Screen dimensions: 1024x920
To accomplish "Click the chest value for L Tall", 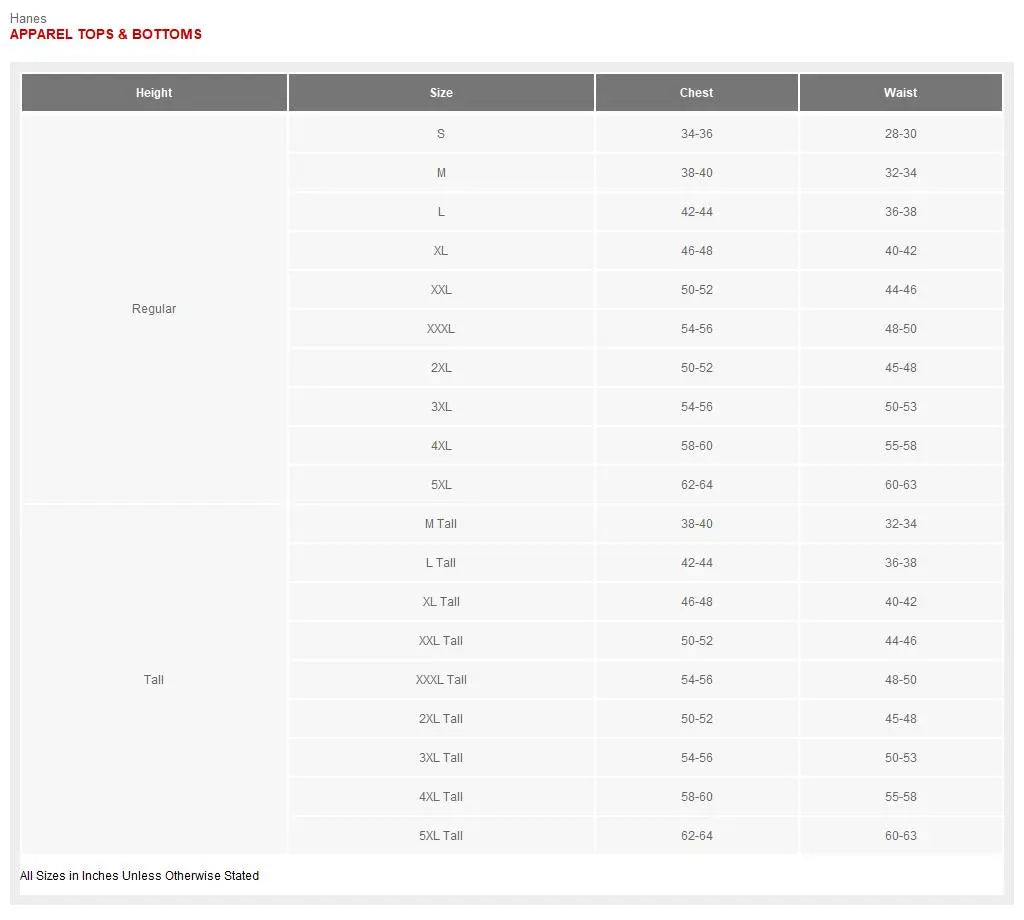I will click(x=696, y=563).
